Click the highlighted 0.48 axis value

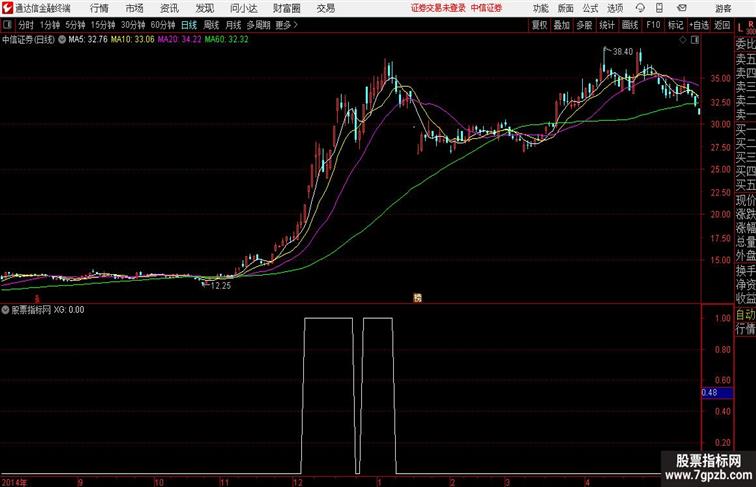tap(717, 392)
